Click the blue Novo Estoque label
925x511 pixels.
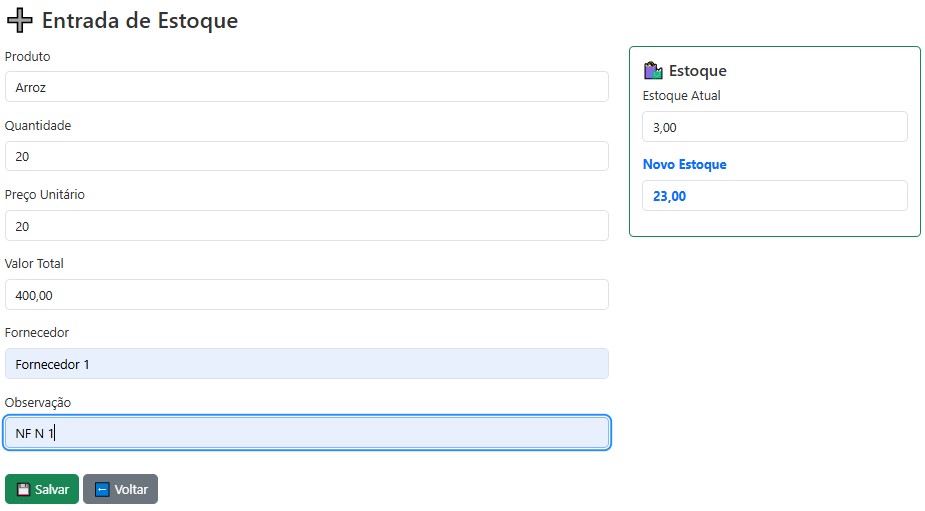coord(684,164)
